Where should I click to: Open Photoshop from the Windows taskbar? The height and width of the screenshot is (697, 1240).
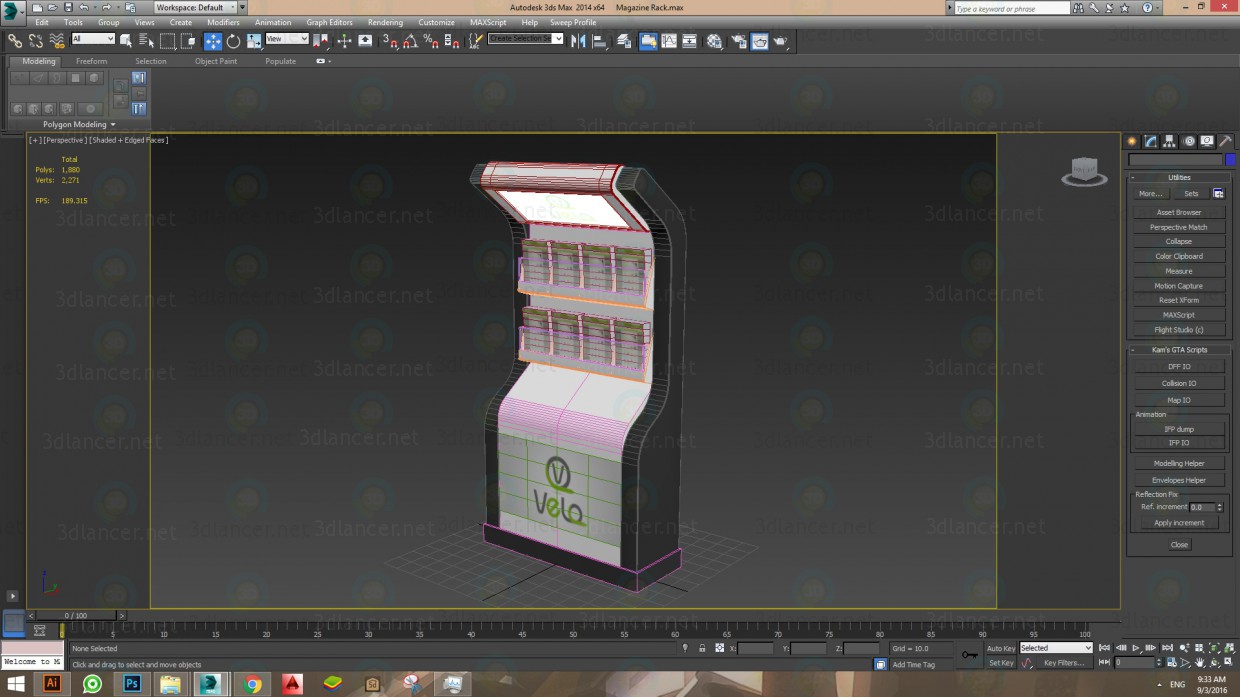tap(132, 684)
